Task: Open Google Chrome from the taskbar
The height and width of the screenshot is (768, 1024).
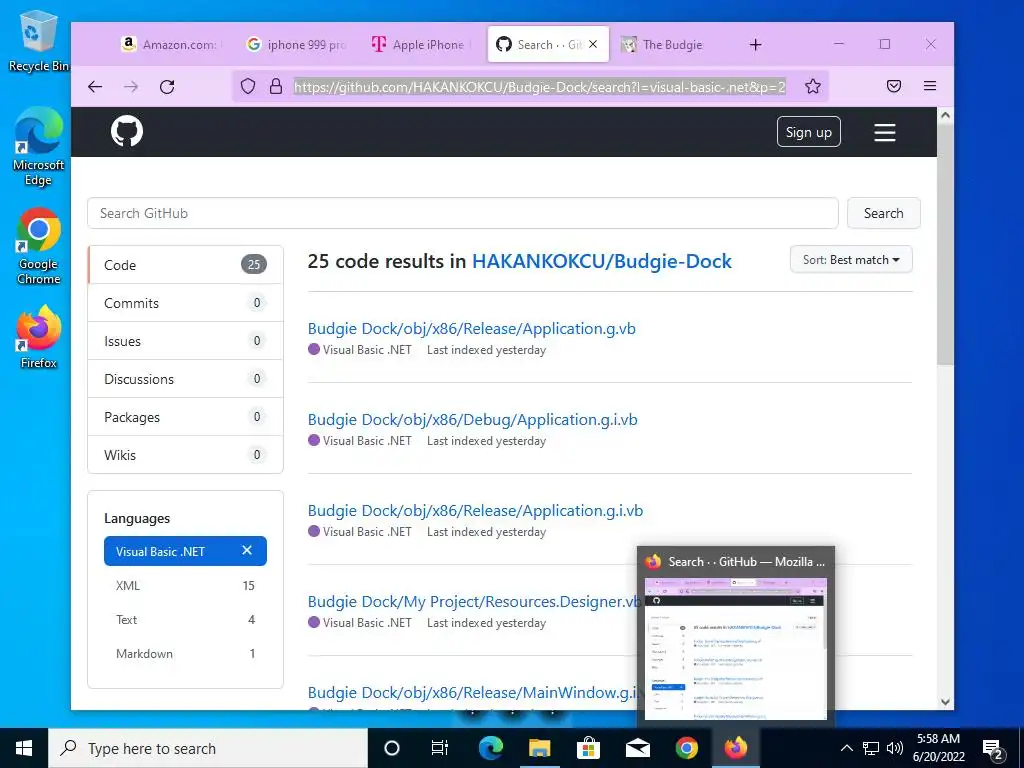Action: pos(686,748)
